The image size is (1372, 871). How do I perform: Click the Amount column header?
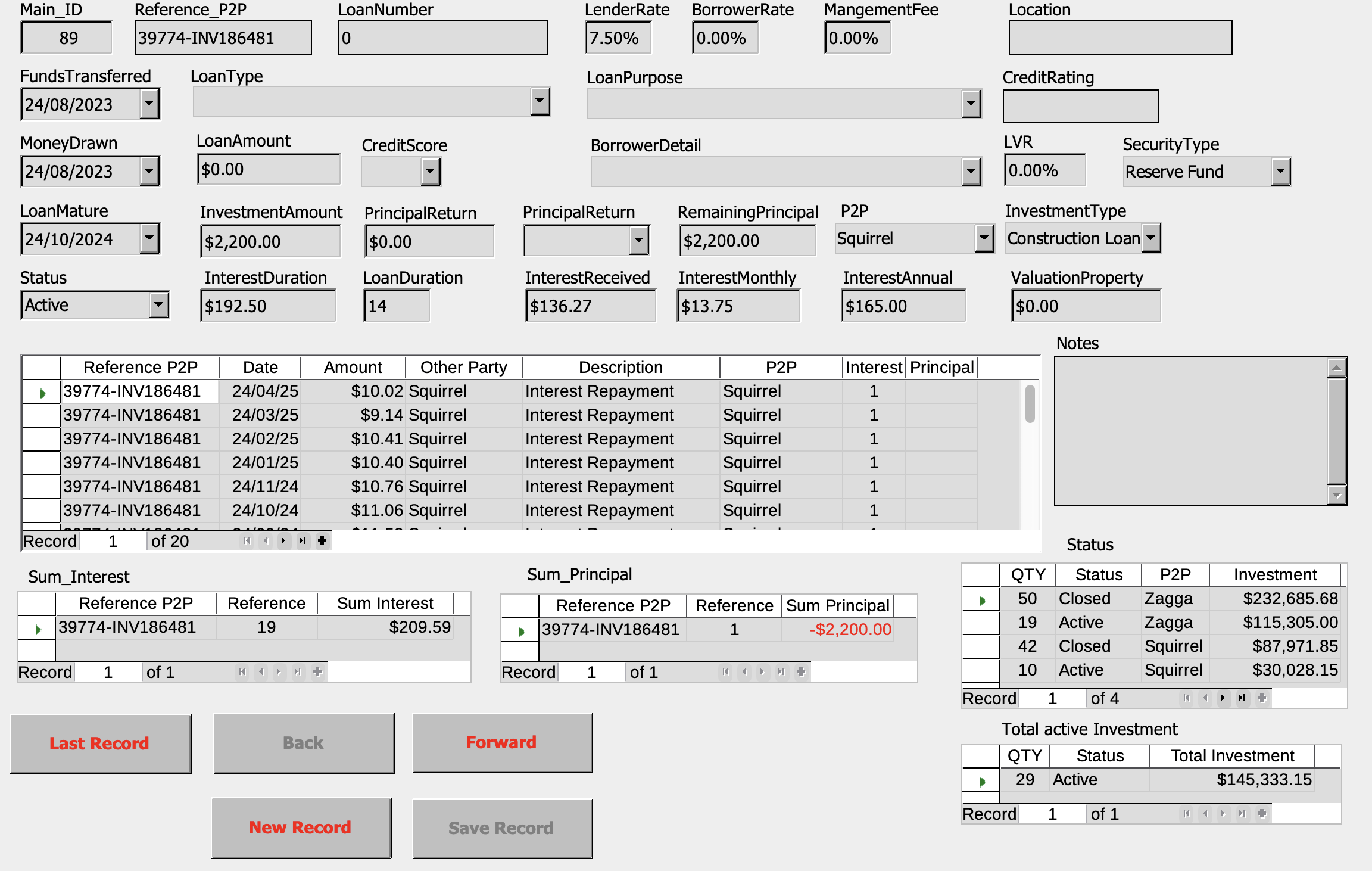click(x=353, y=368)
